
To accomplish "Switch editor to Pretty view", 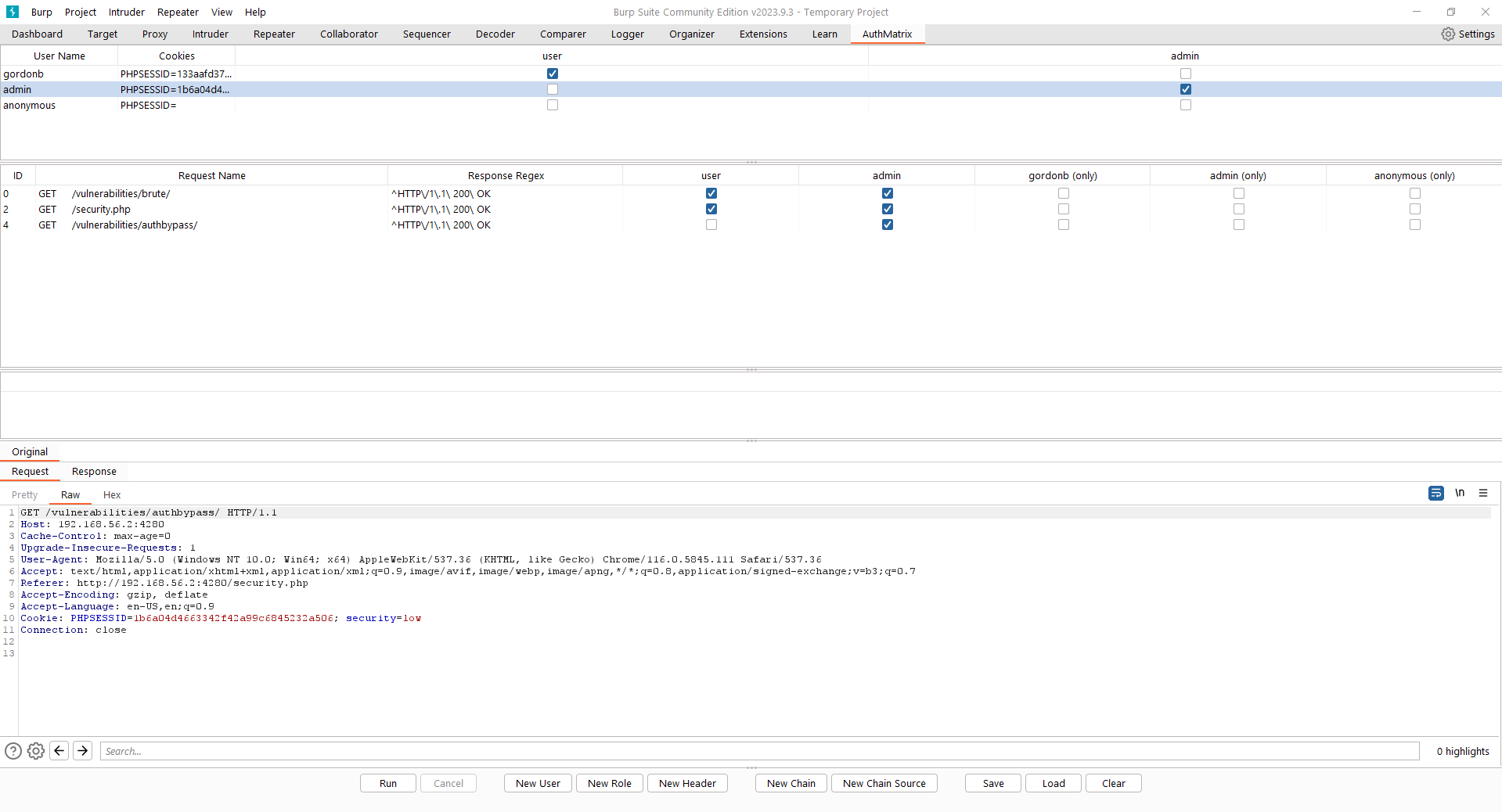I will coord(24,494).
